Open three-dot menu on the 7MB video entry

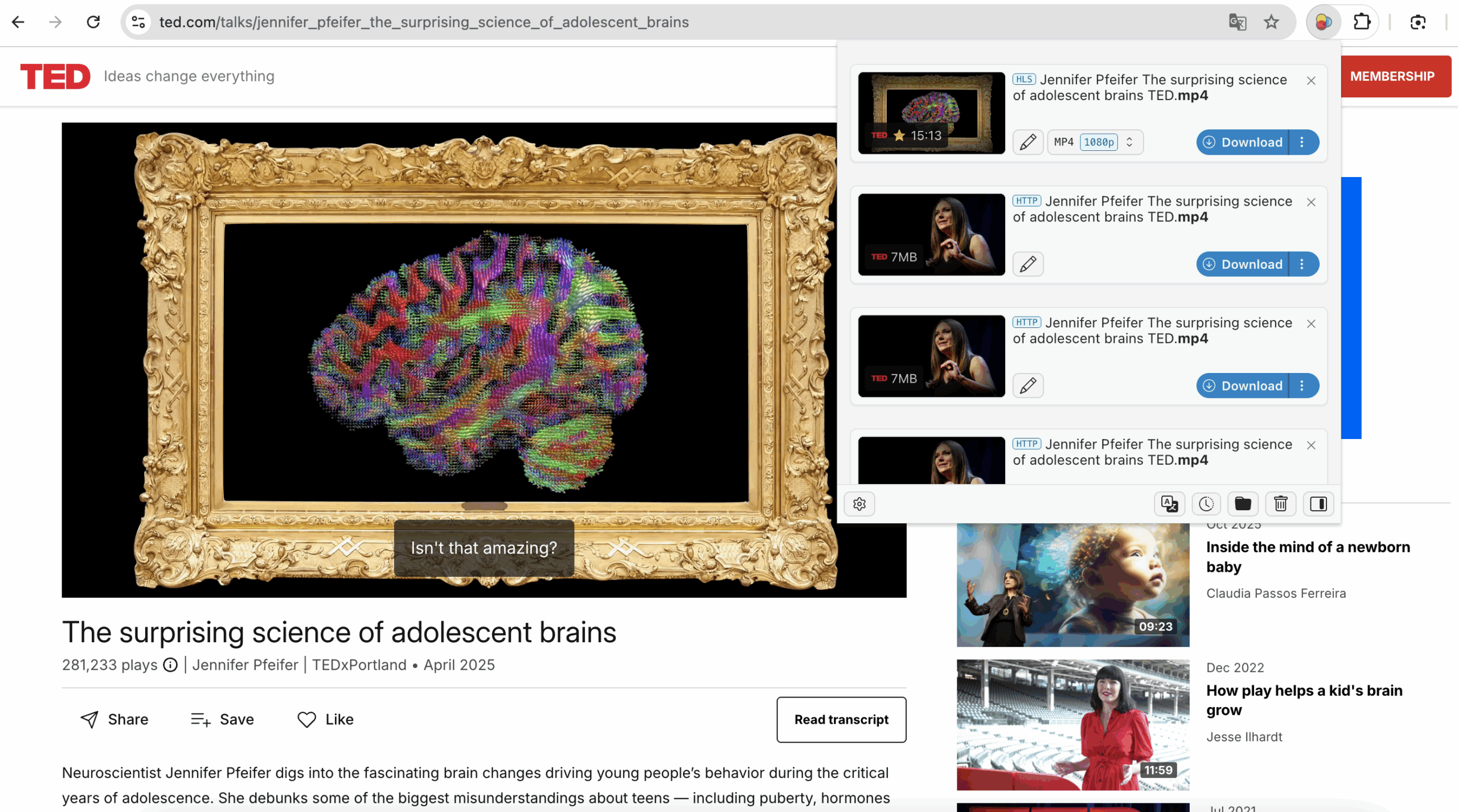(x=1303, y=264)
